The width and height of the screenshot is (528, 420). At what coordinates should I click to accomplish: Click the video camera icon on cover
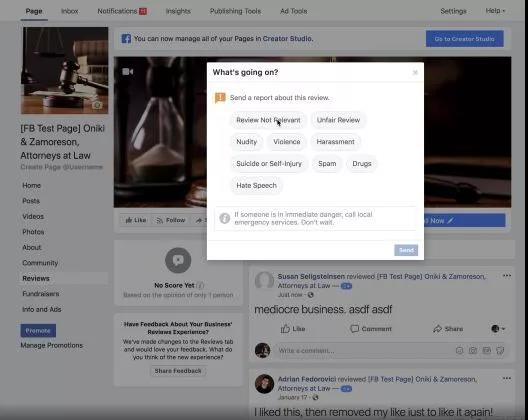coord(128,71)
